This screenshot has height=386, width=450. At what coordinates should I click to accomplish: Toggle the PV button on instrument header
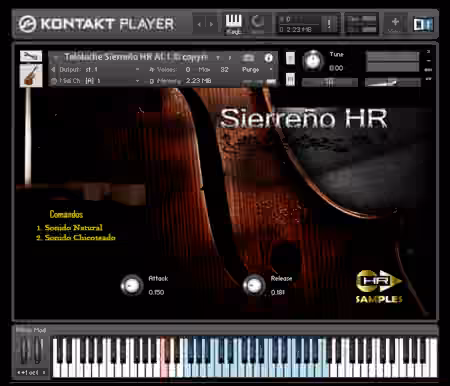[428, 79]
